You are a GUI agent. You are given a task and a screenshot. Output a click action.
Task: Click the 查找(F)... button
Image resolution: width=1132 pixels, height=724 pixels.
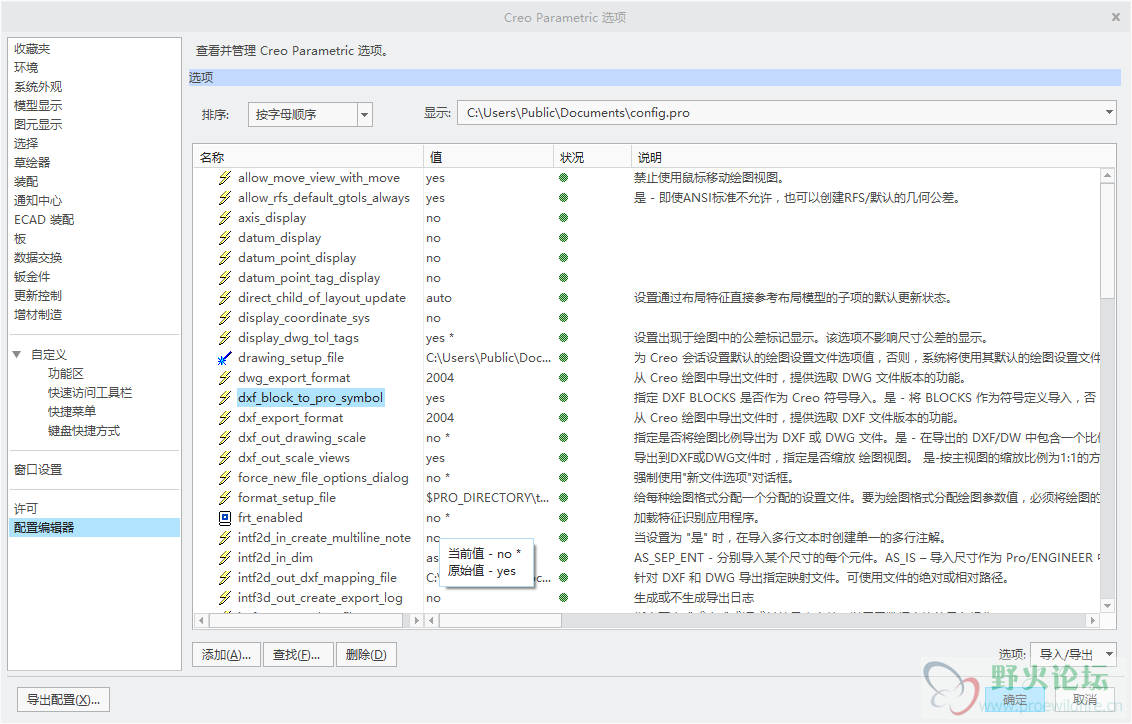tap(297, 655)
